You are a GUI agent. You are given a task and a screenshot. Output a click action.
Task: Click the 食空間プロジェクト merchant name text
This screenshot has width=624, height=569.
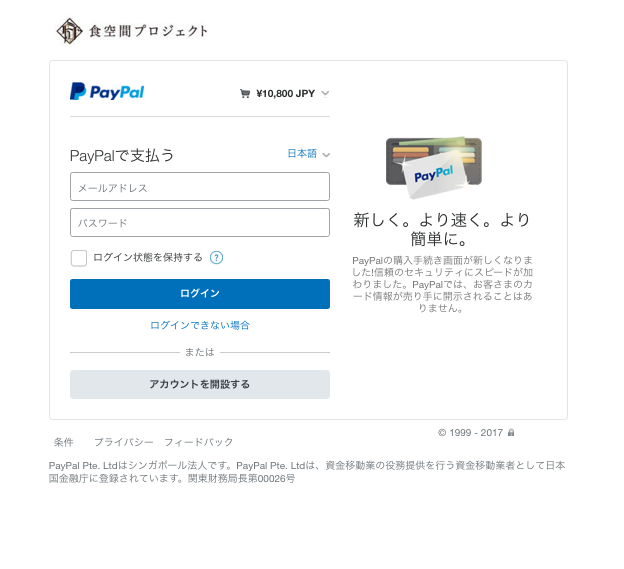click(x=148, y=31)
